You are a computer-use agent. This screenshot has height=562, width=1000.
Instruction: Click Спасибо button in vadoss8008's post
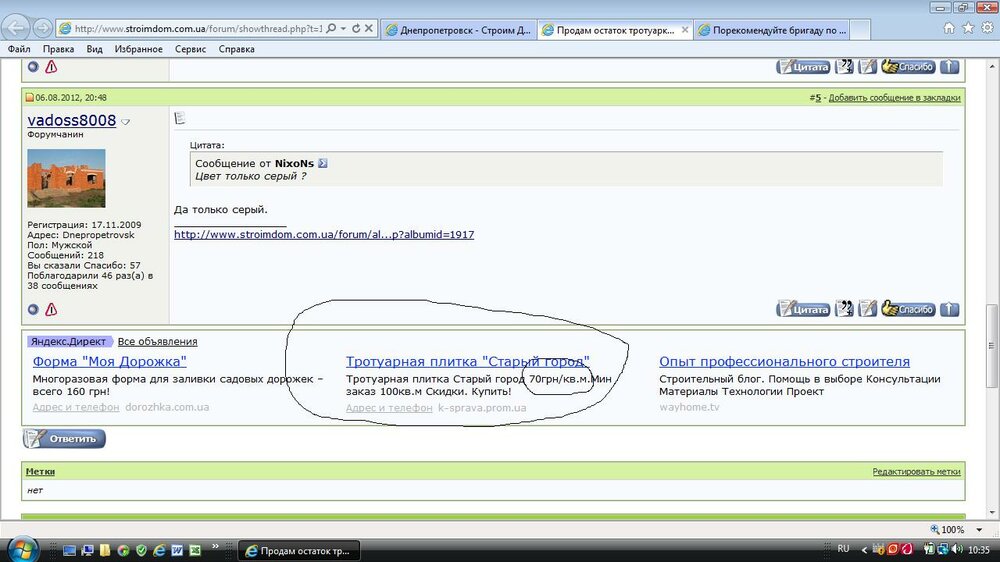click(908, 309)
